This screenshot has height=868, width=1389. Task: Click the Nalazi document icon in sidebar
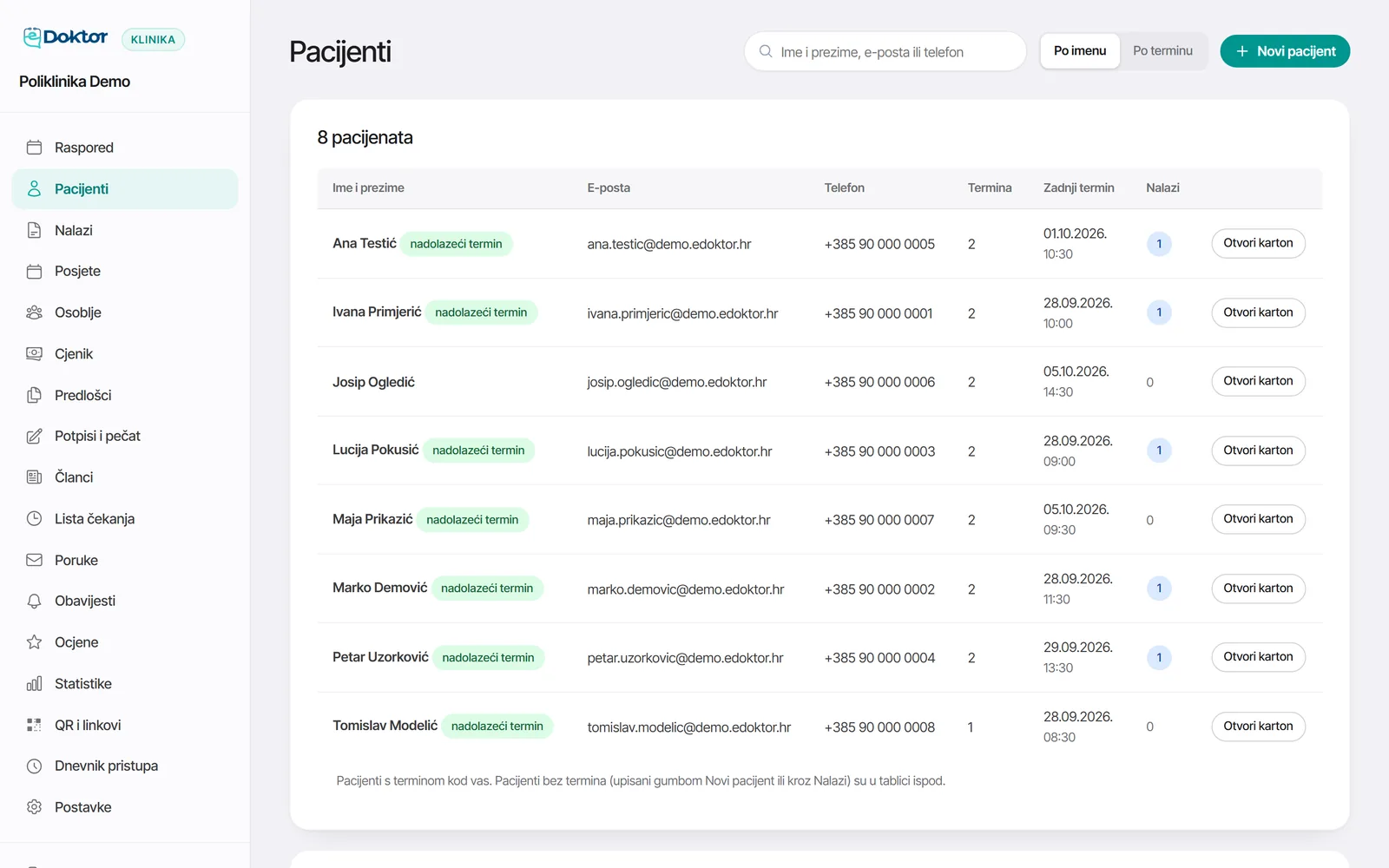(x=34, y=230)
